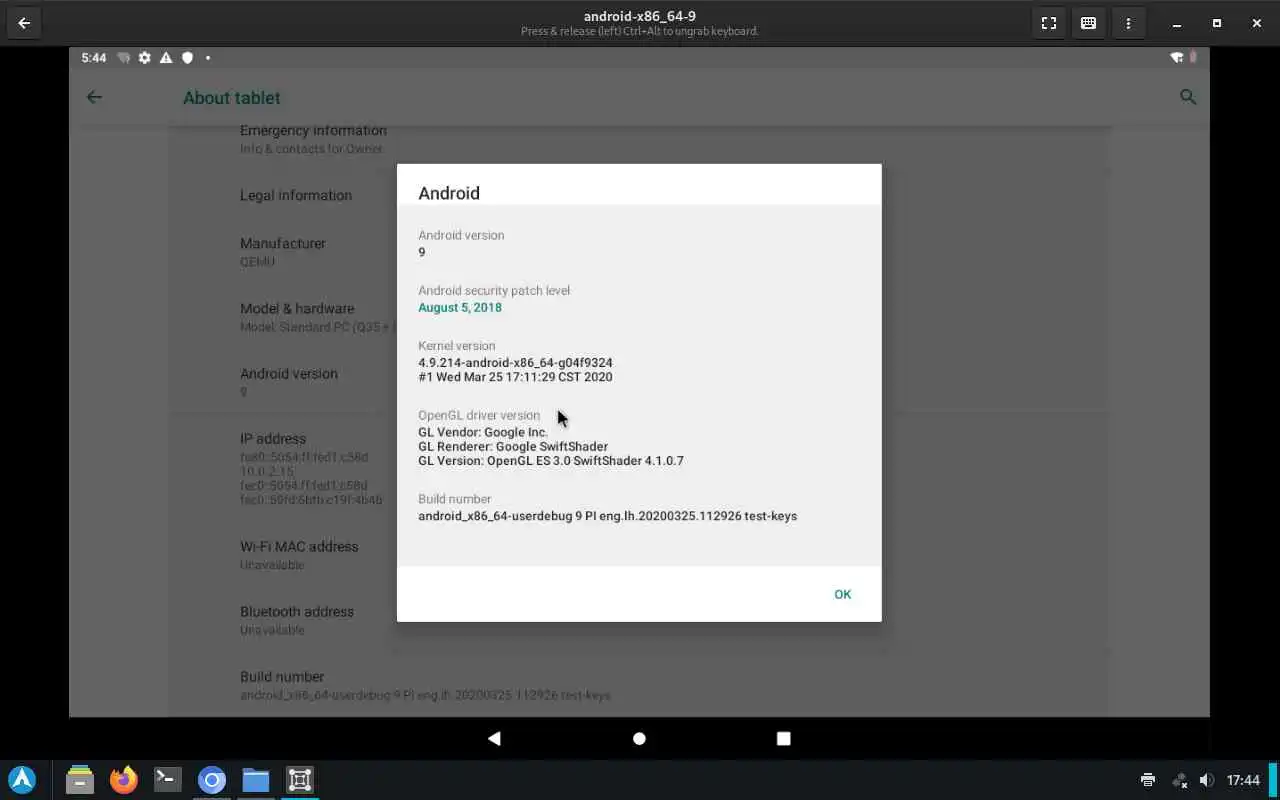Click the GL Vendor: Google Inc. line

(483, 432)
